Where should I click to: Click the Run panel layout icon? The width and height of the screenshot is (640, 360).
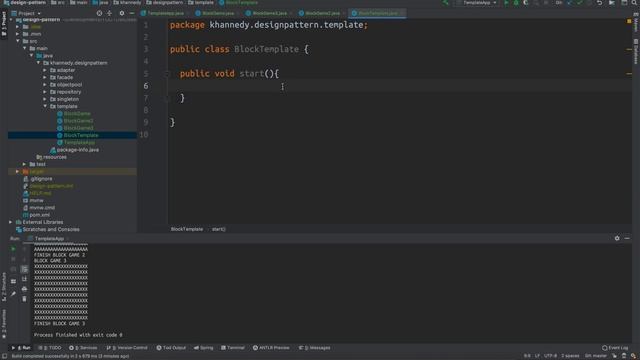pyautogui.click(x=13, y=281)
